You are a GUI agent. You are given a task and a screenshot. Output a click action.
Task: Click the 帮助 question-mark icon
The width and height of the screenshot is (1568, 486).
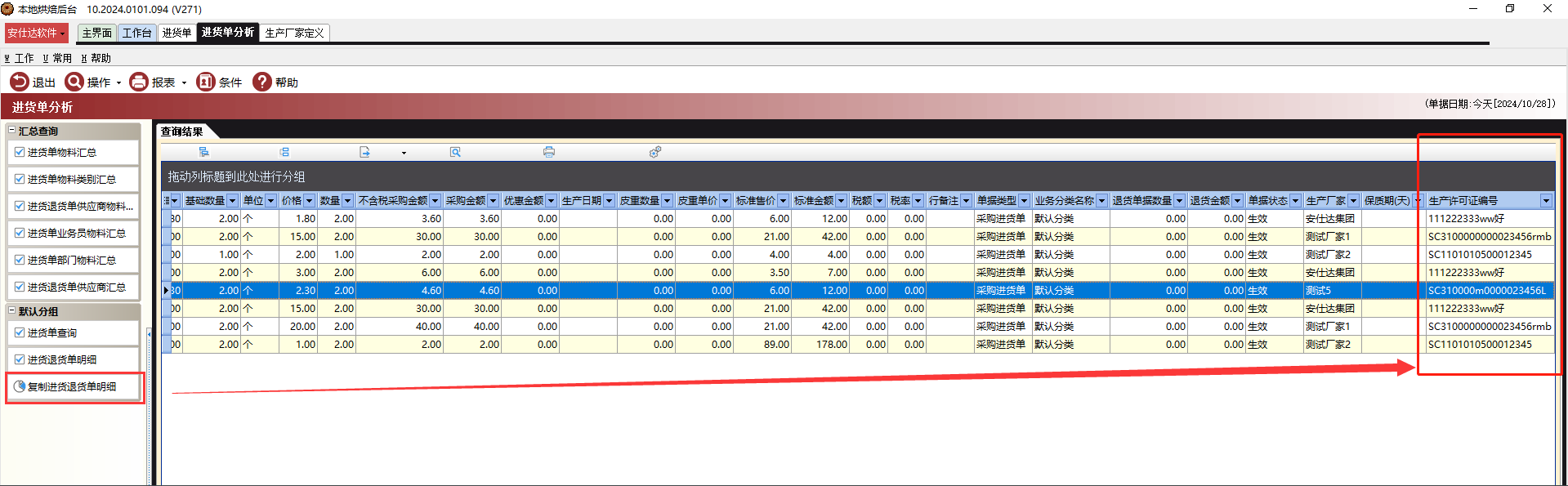click(x=262, y=82)
